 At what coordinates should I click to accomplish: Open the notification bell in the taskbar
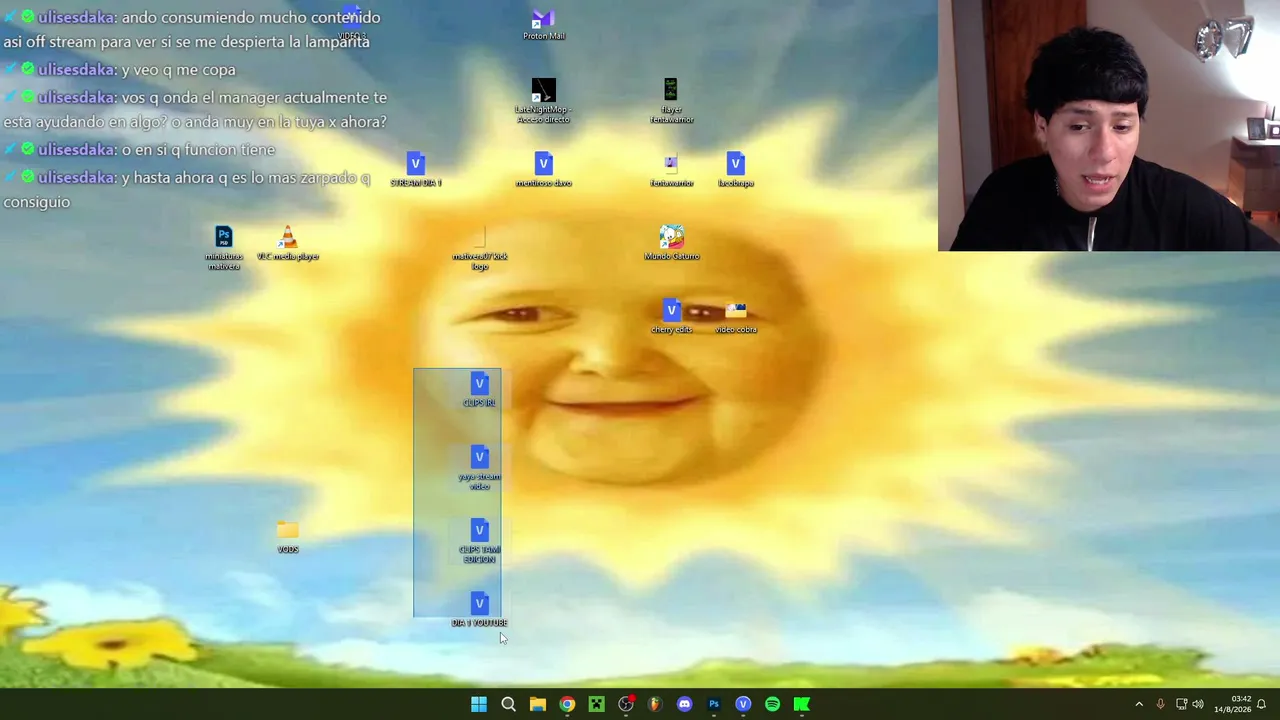point(1262,704)
